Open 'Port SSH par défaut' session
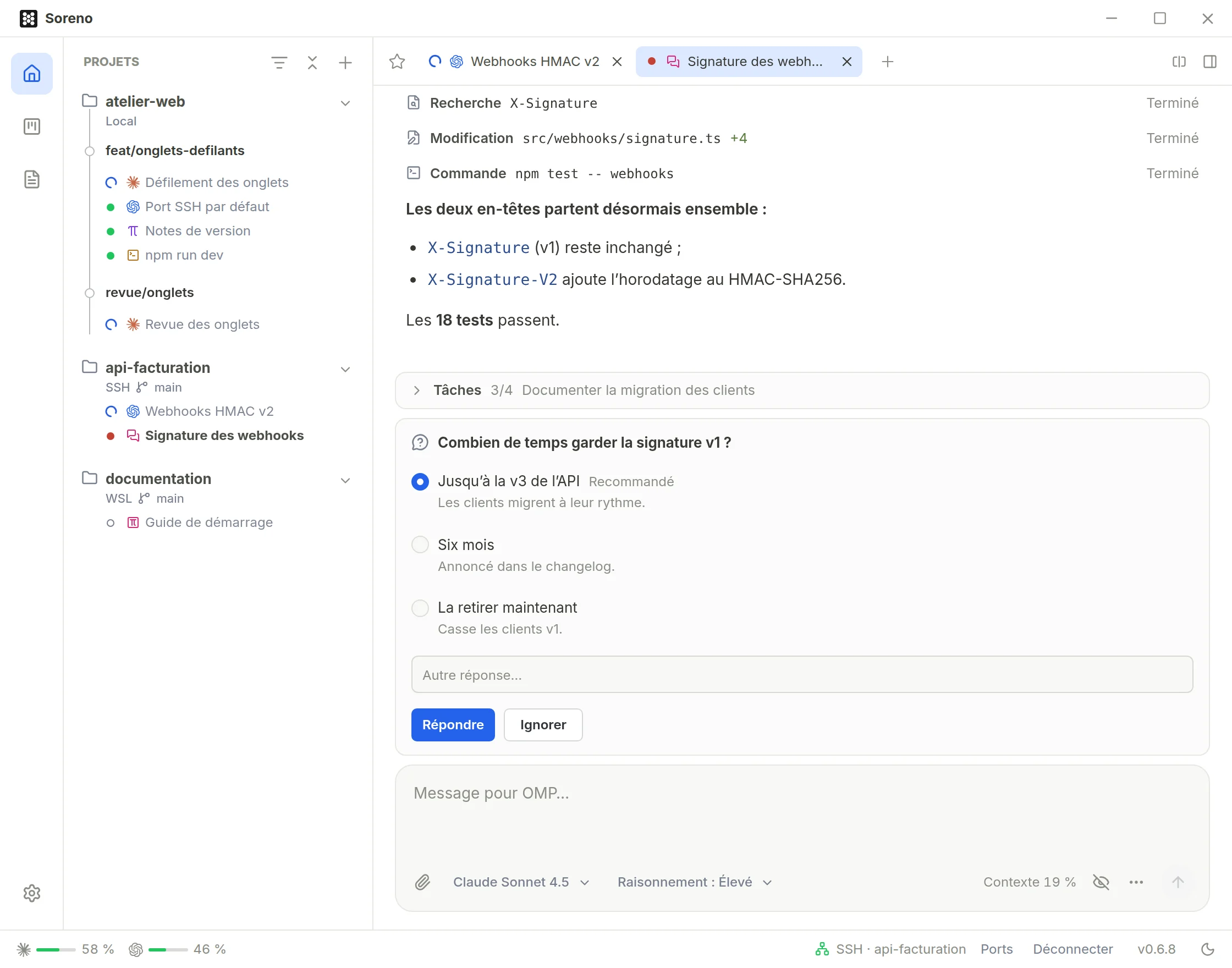The width and height of the screenshot is (1232, 968). pos(207,207)
